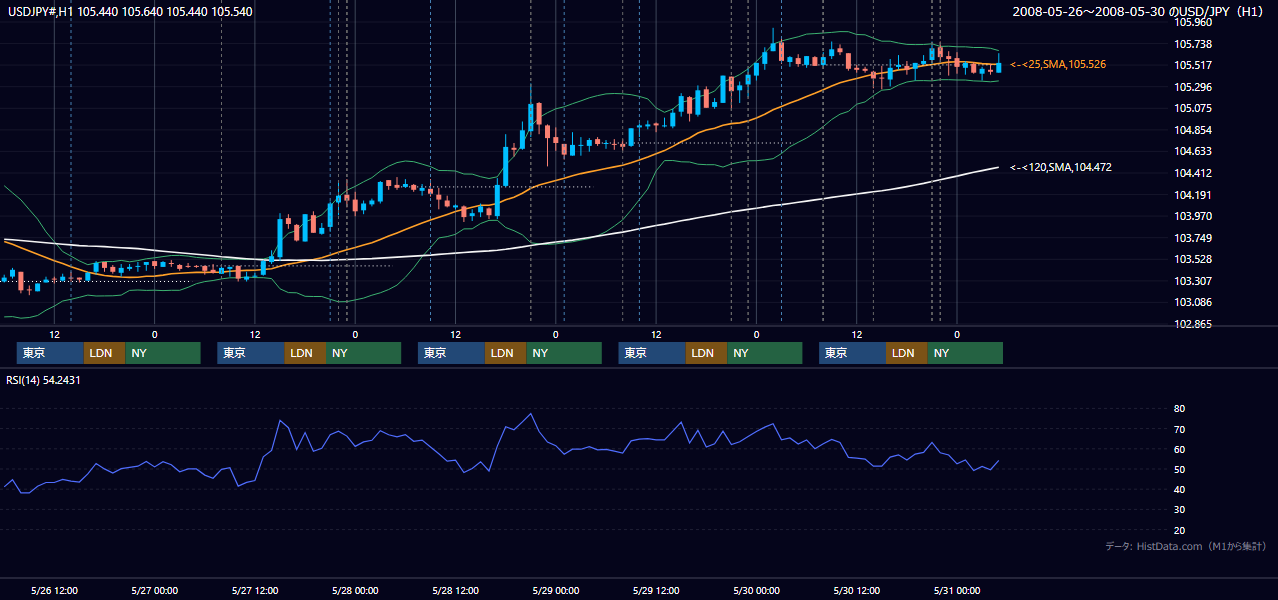Click the leftmost LDN session block
This screenshot has height=600, width=1278.
[104, 353]
